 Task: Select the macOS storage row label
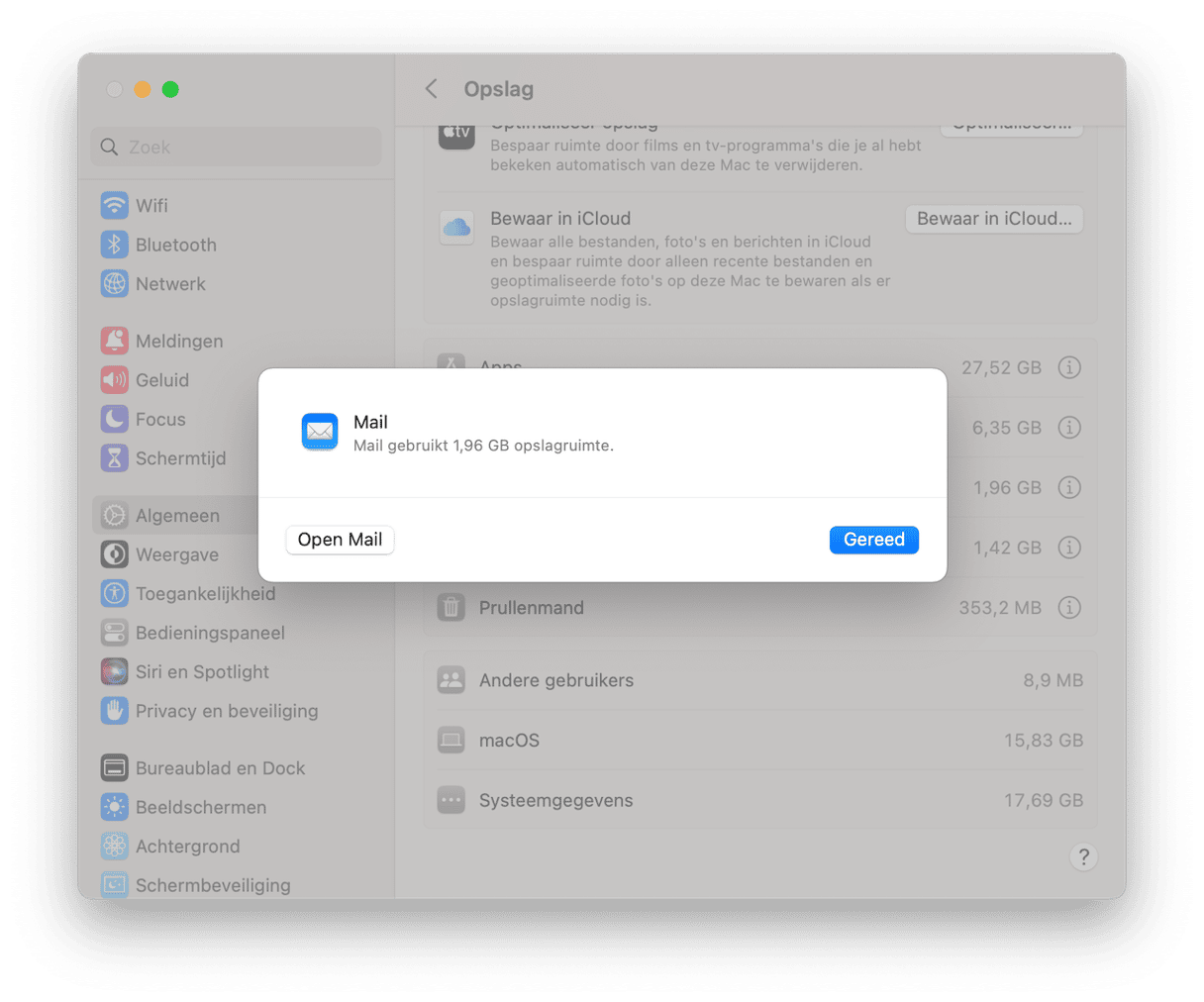pos(509,741)
